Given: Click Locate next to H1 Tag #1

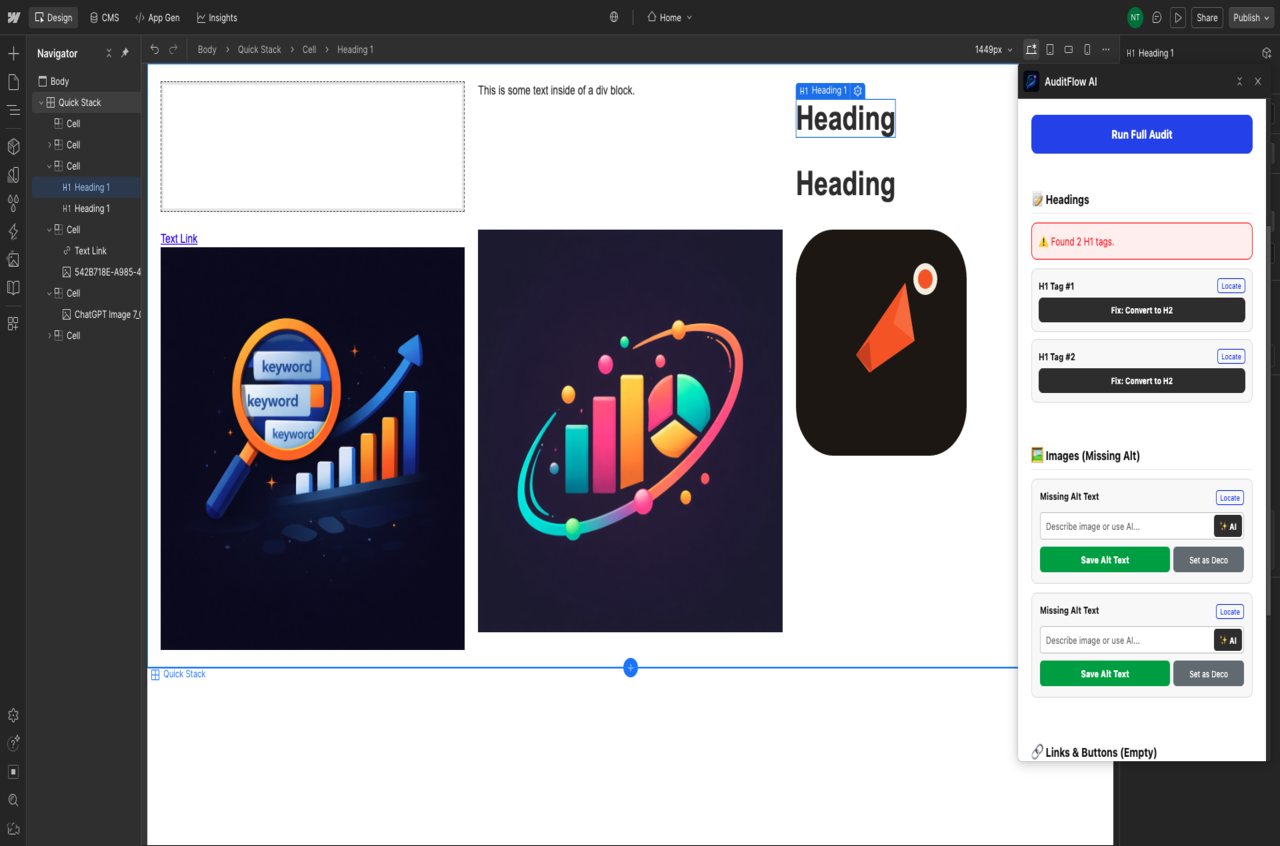Looking at the screenshot, I should [1230, 286].
